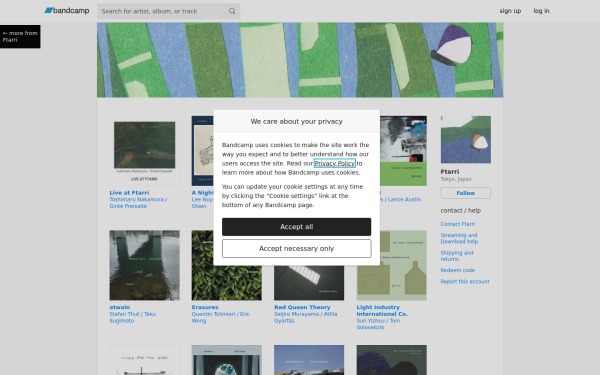Screen dimensions: 600x375
Task: Open the Privacy Policy link
Action: coord(335,163)
